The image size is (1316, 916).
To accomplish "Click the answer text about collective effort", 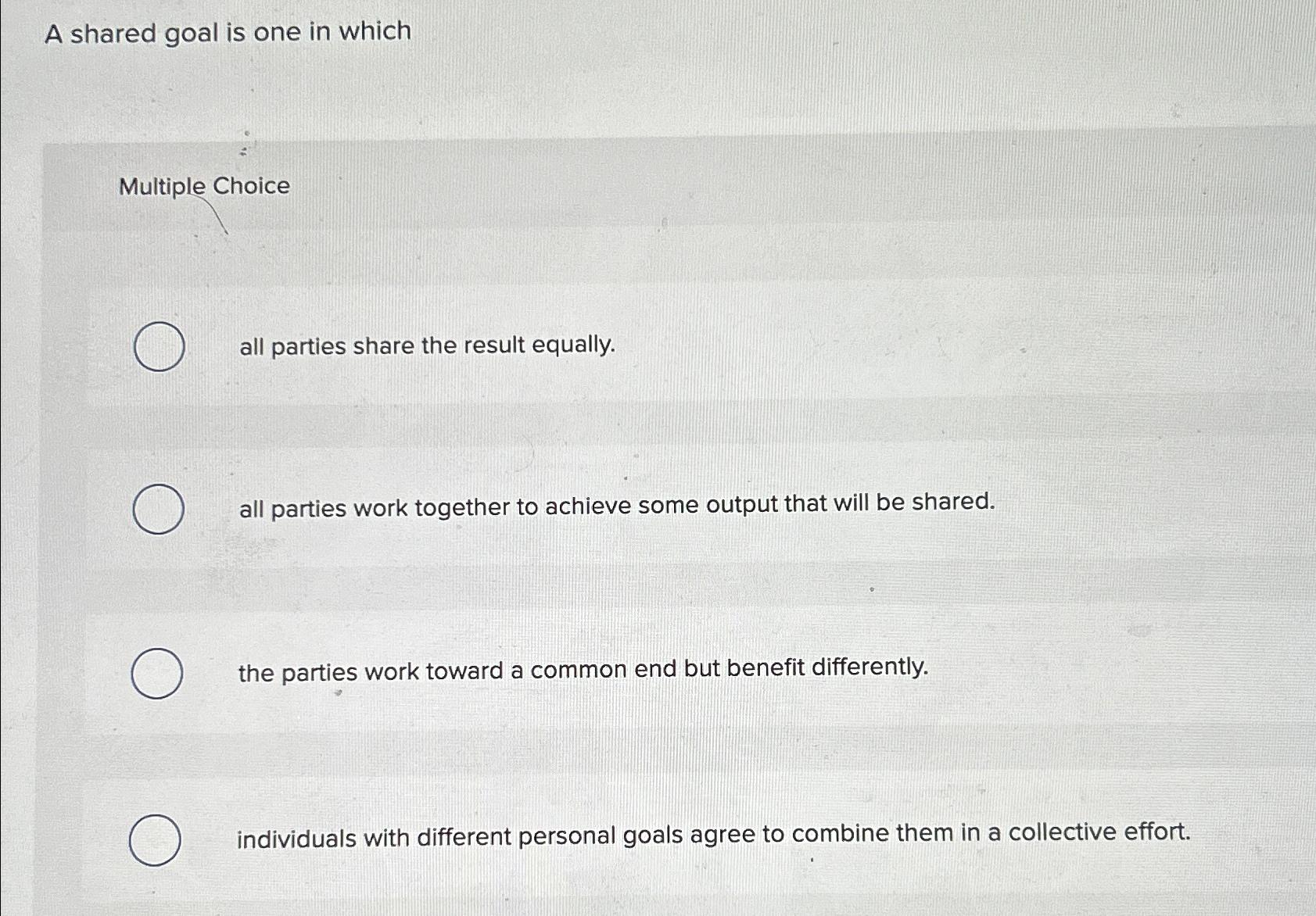I will pos(712,835).
